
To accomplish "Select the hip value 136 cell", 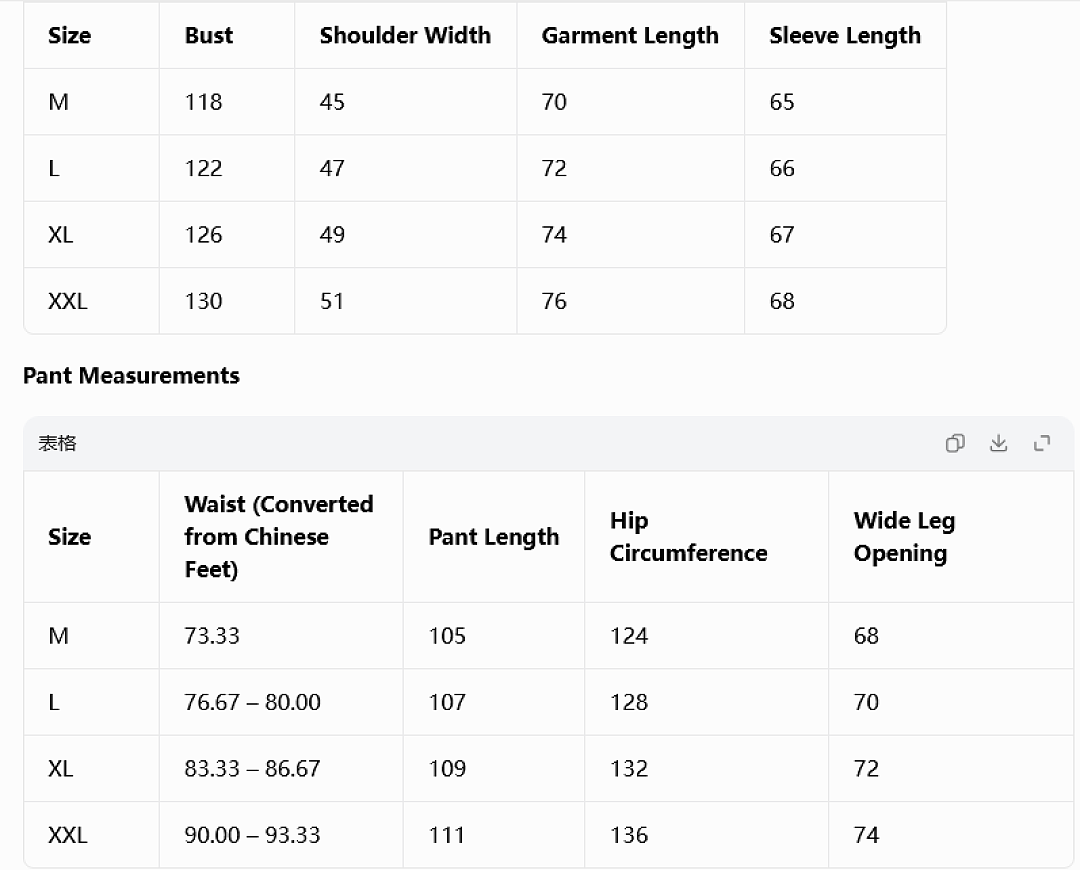I will coord(706,835).
